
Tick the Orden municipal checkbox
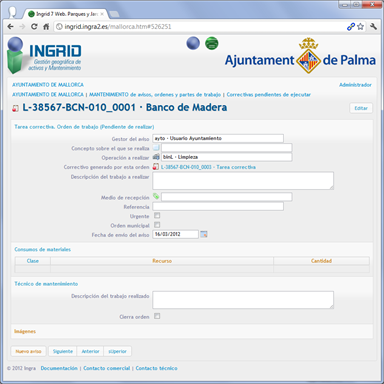pyautogui.click(x=157, y=225)
